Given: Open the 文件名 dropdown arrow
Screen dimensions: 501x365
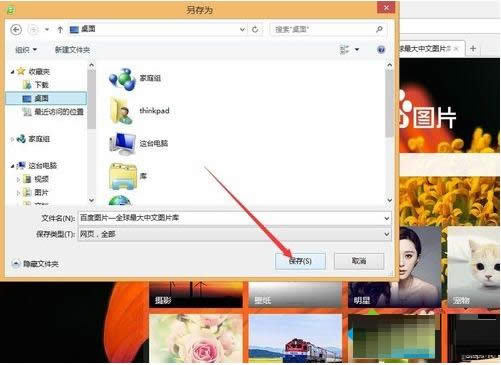Looking at the screenshot, I should [x=387, y=218].
